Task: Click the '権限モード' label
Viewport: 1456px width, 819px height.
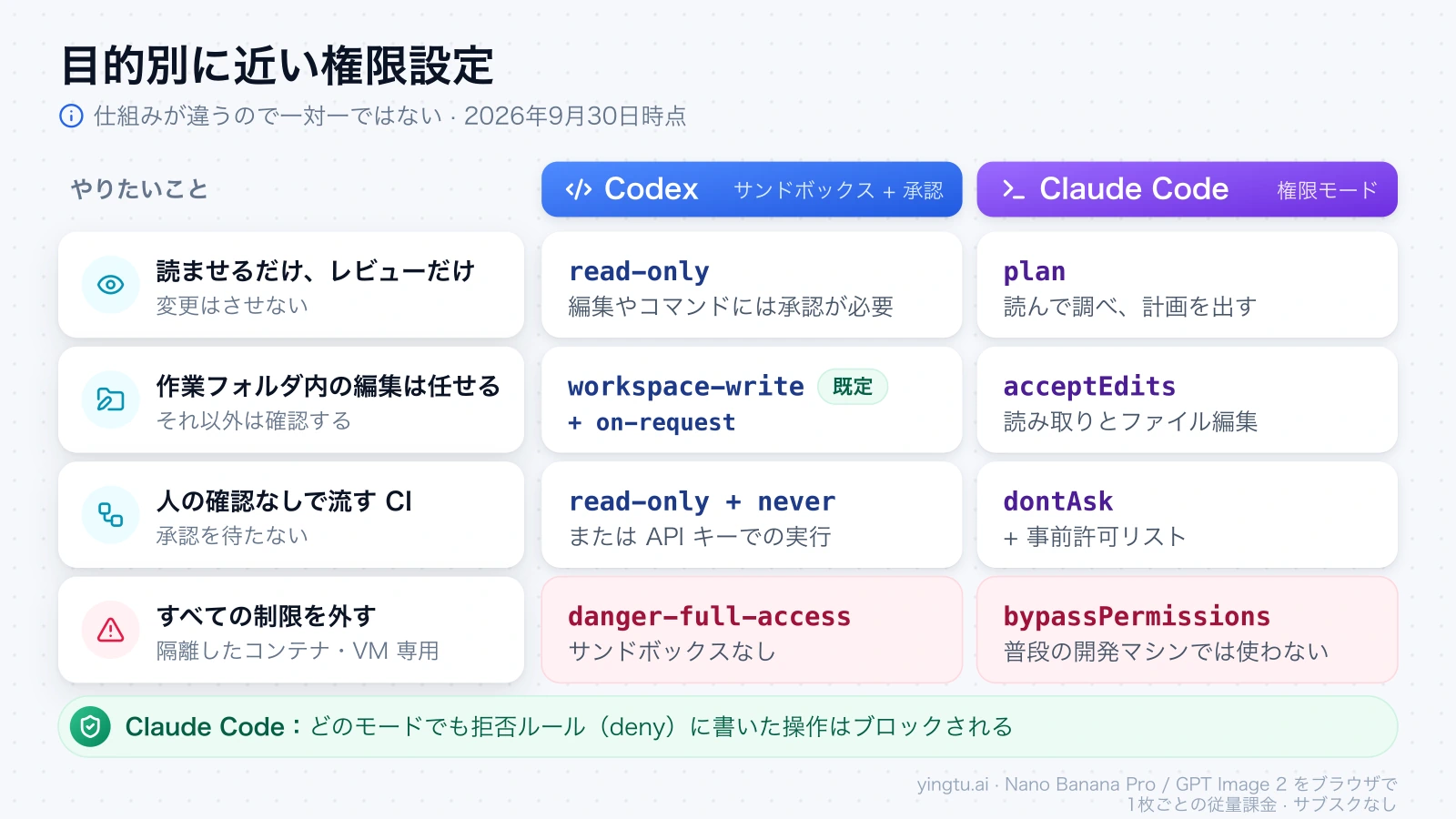Action: tap(1328, 190)
